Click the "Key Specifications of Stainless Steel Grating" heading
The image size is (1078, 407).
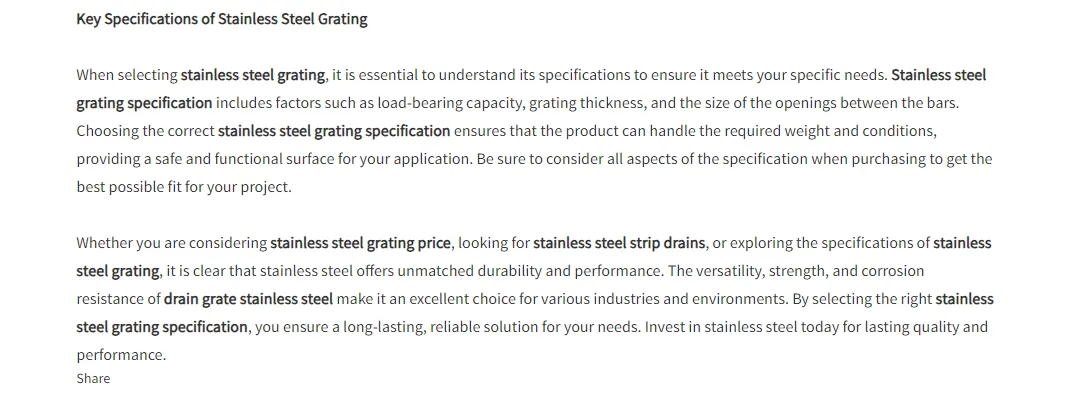pyautogui.click(x=222, y=19)
